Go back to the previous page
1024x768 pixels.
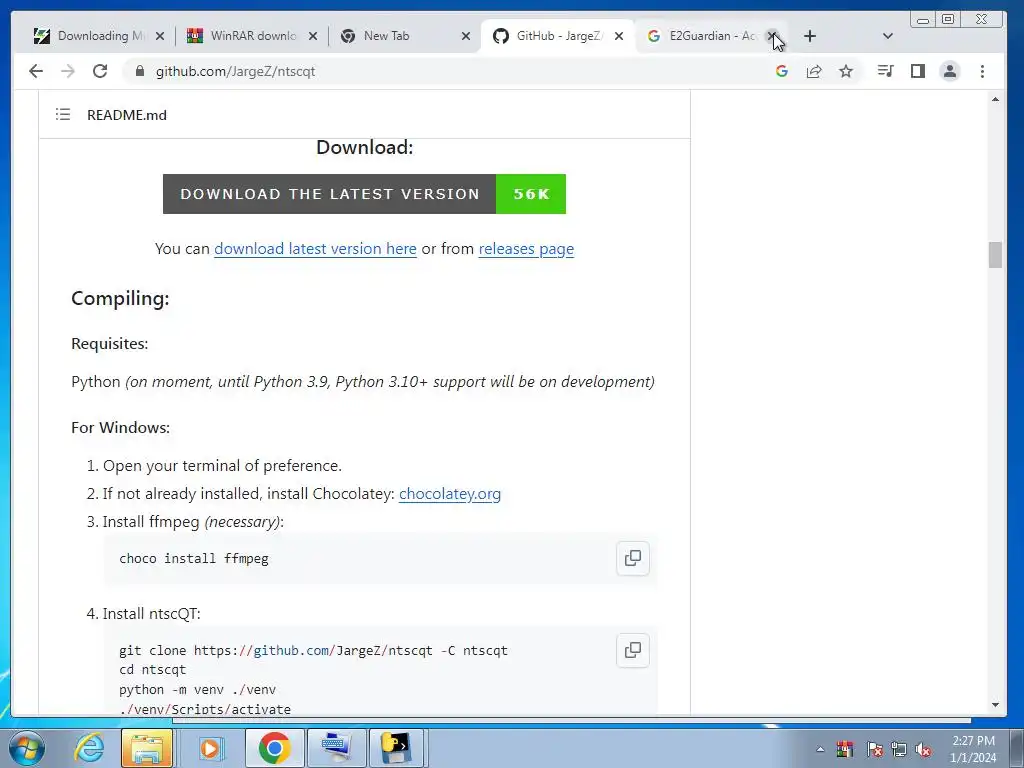[36, 71]
